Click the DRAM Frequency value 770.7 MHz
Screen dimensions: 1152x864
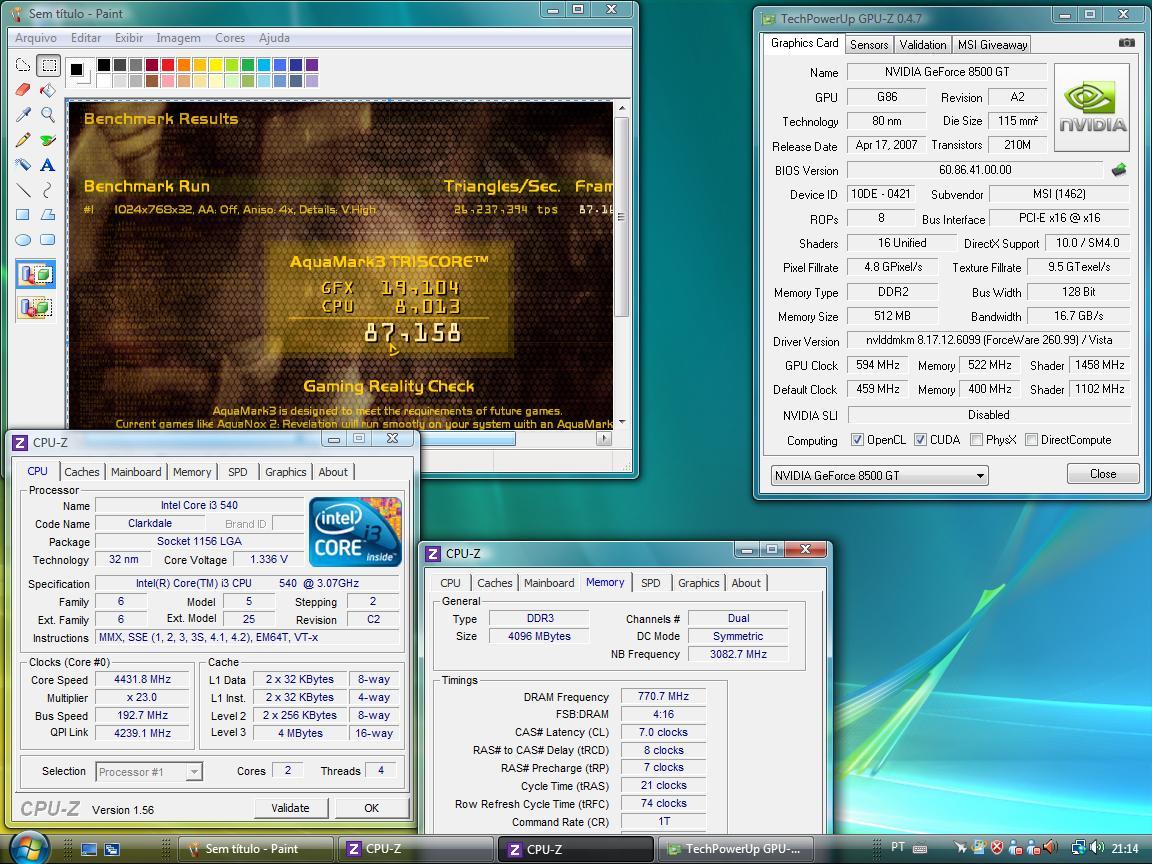tap(663, 696)
